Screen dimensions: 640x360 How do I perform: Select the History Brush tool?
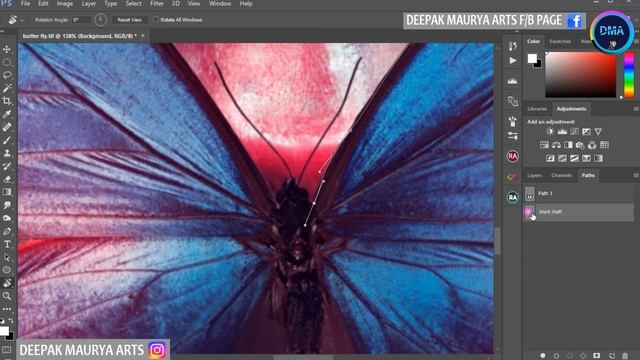(x=7, y=166)
